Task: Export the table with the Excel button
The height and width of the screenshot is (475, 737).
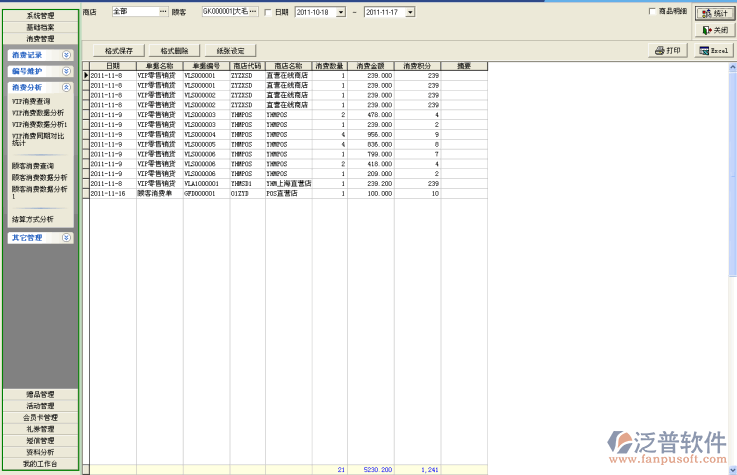Action: [x=715, y=50]
